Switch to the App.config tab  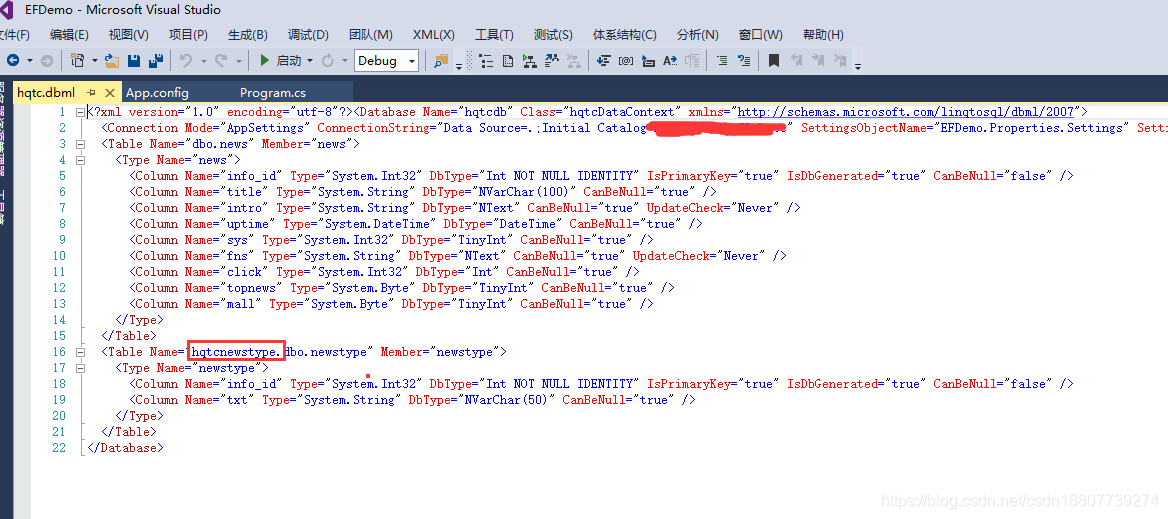pos(157,93)
